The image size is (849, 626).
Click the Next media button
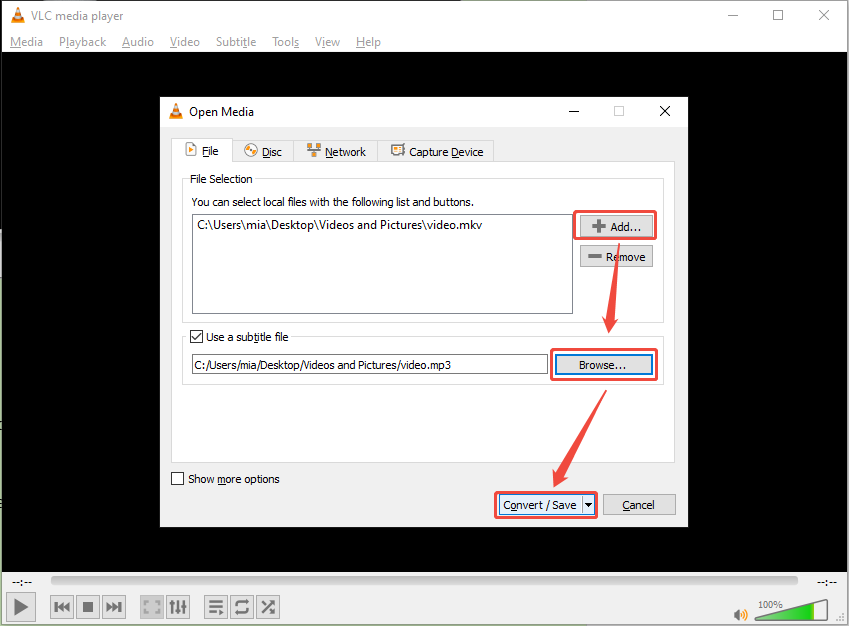click(x=114, y=607)
